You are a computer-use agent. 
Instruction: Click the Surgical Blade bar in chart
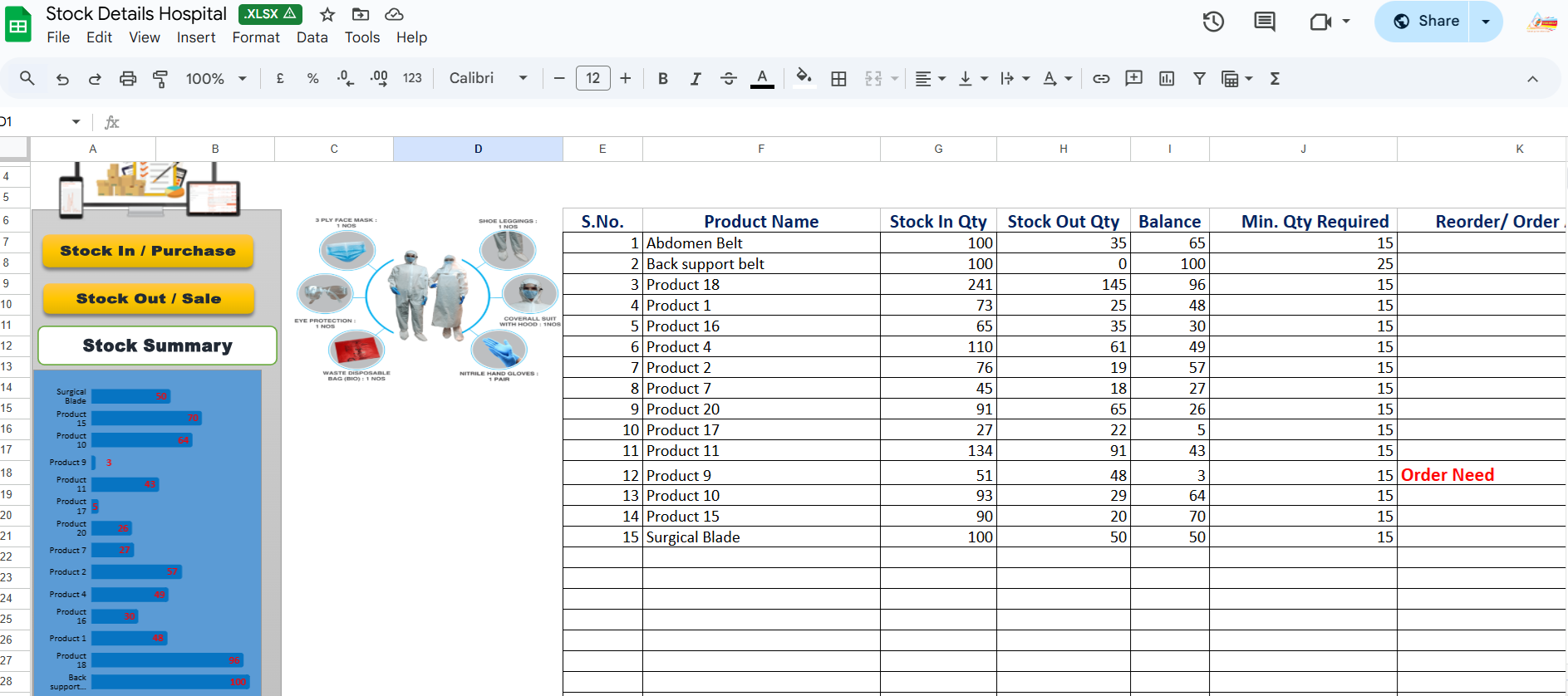131,397
